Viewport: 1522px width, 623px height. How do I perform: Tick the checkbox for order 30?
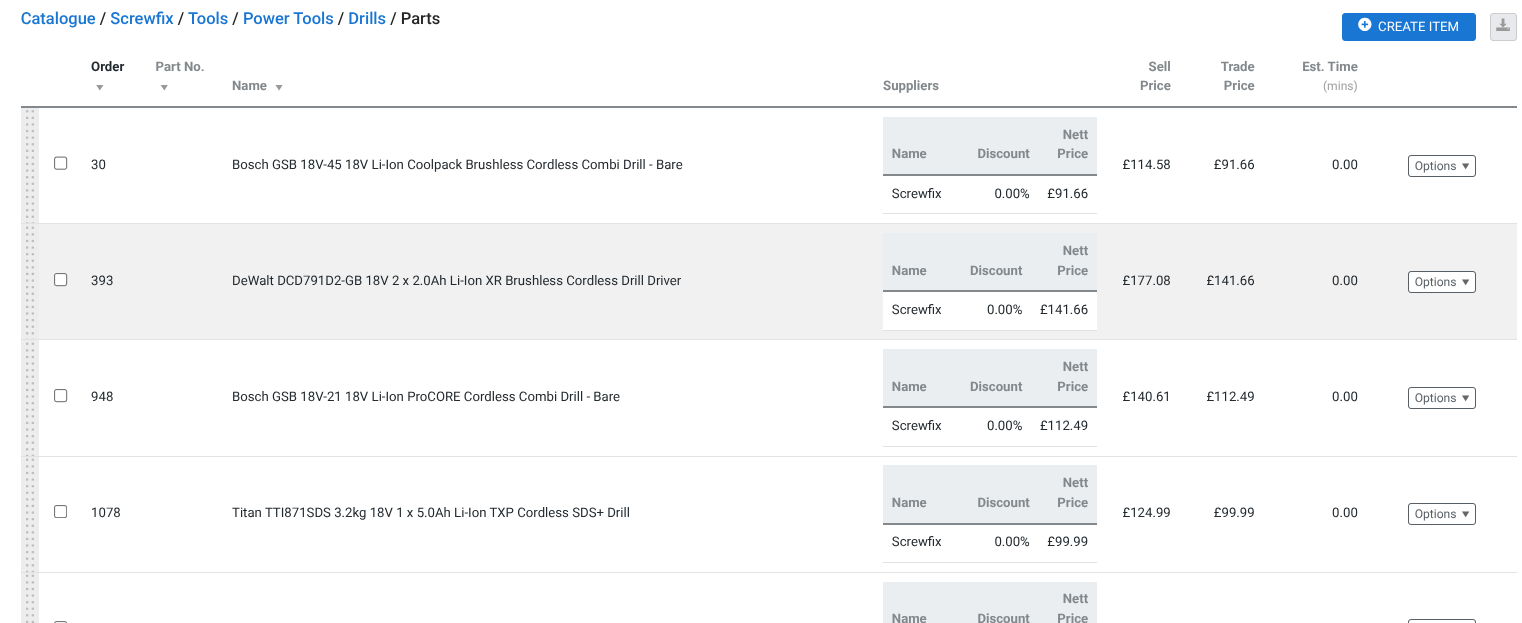click(x=61, y=163)
